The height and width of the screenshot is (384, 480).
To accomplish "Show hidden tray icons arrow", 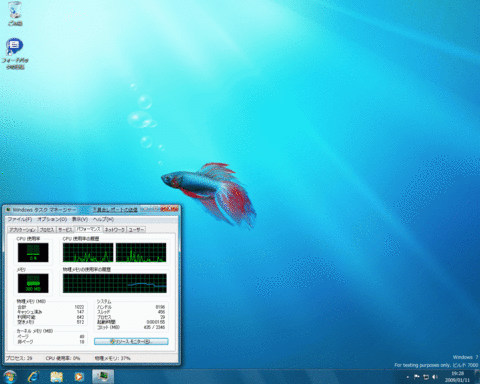I will click(x=408, y=377).
